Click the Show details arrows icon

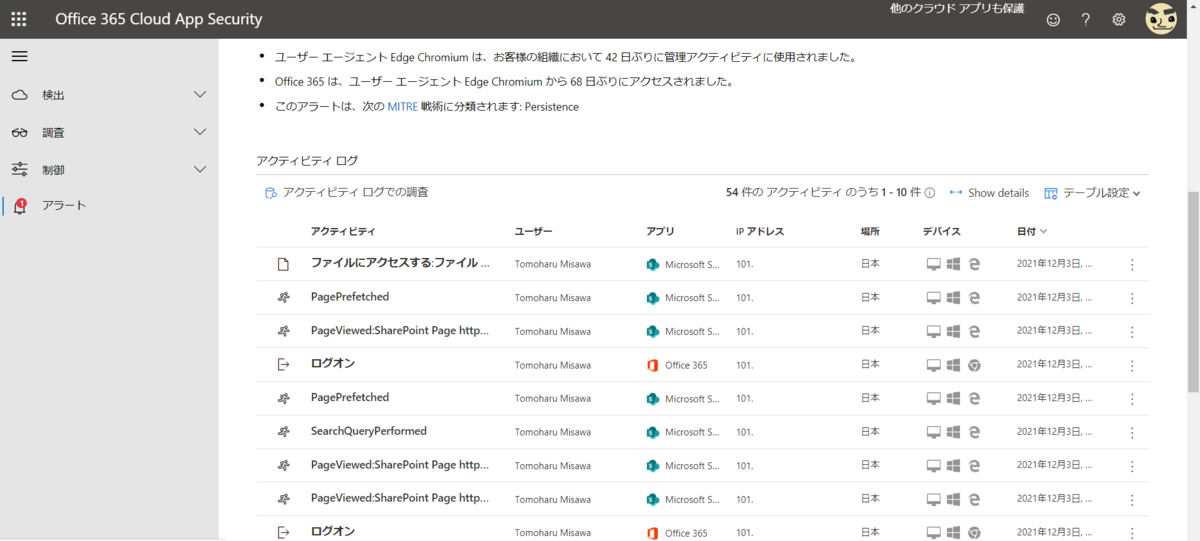[x=955, y=193]
